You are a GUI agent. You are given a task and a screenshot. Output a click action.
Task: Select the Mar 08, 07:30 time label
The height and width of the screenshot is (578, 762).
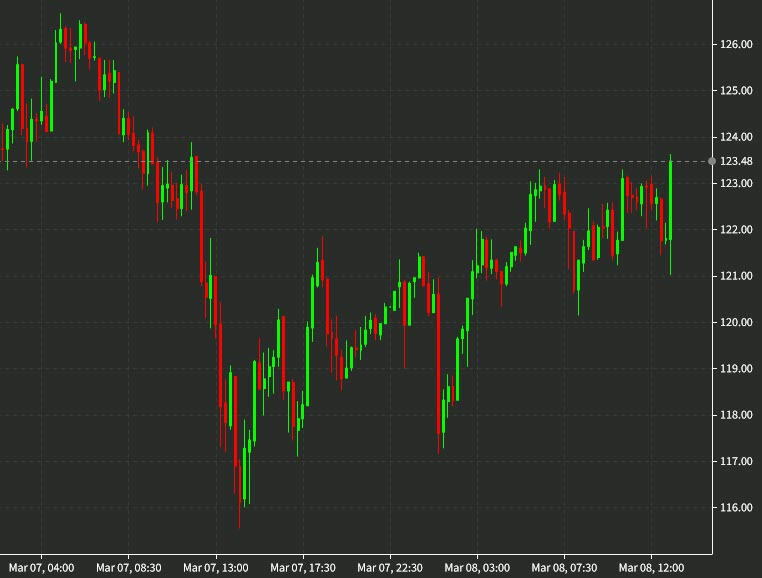[x=565, y=568]
